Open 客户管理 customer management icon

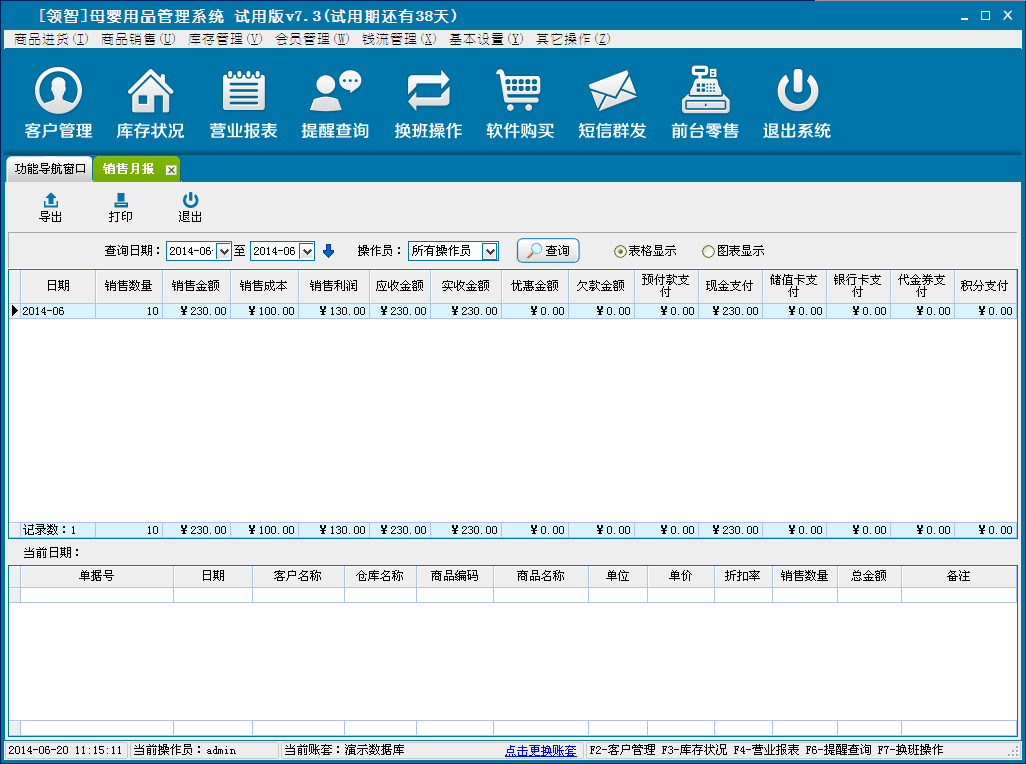[58, 92]
